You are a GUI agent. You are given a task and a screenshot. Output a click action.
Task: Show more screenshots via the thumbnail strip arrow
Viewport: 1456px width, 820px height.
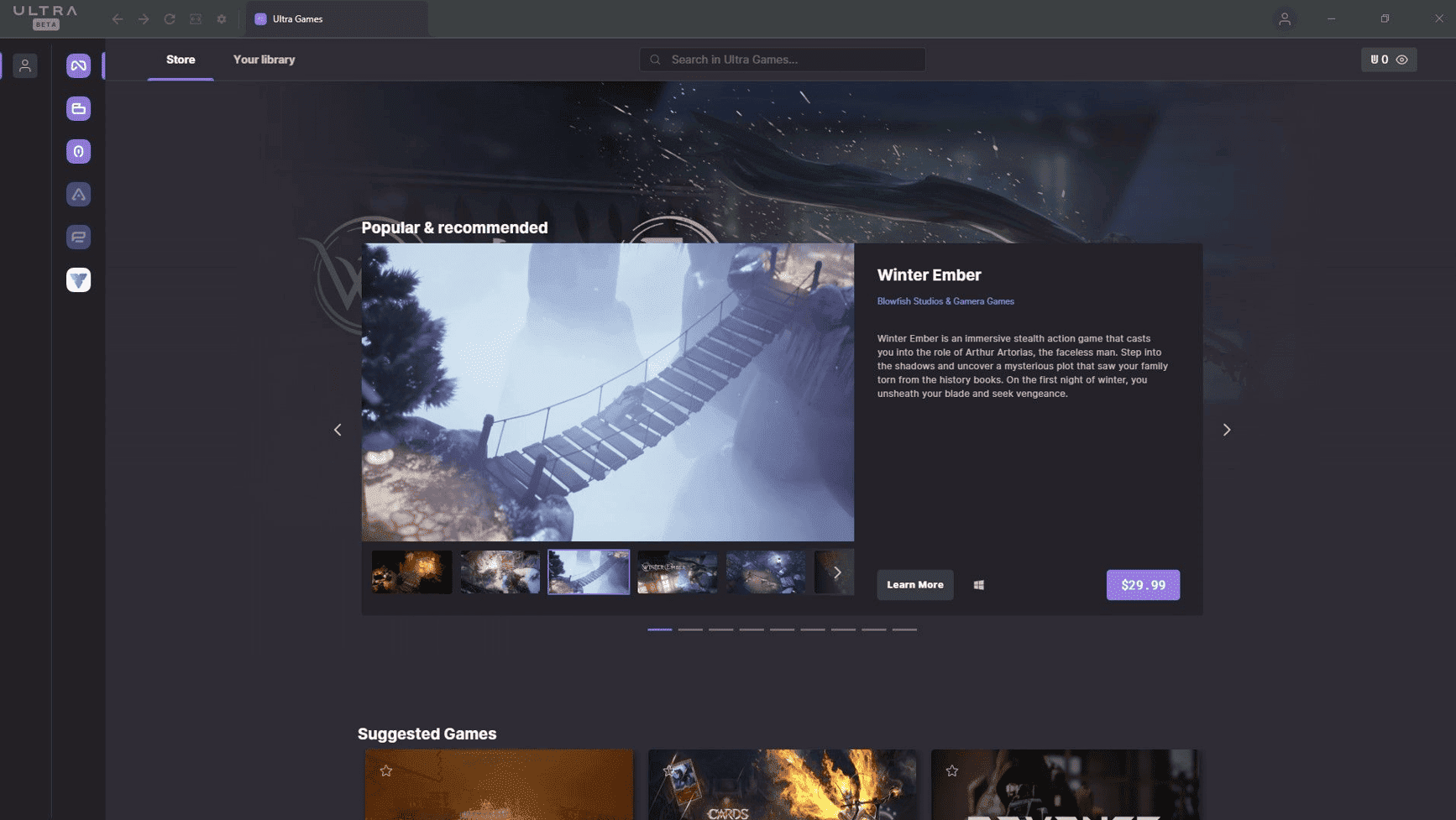pyautogui.click(x=837, y=572)
